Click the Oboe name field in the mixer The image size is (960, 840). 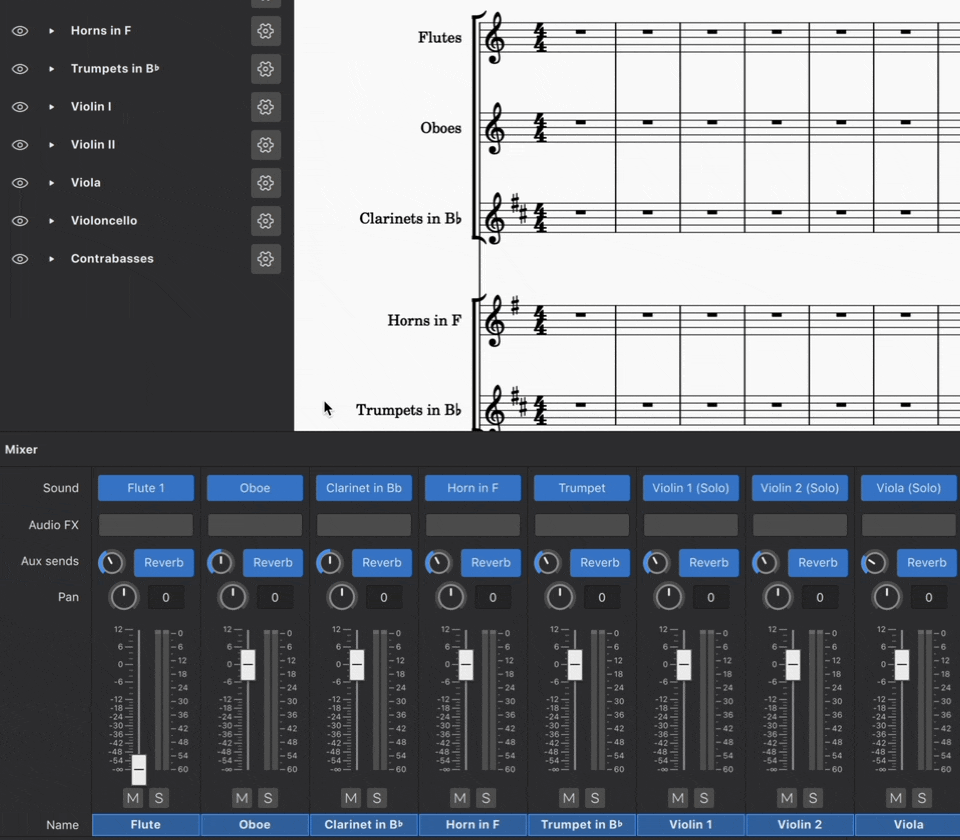(254, 824)
